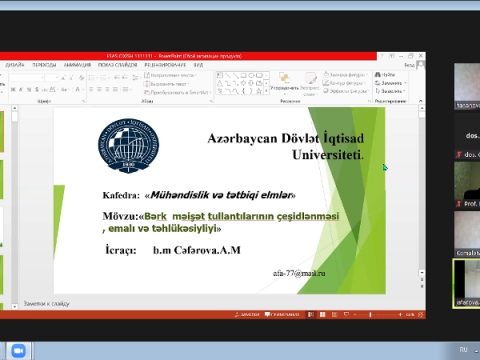Image resolution: width=480 pixels, height=360 pixels.
Task: Increase the list indent level
Action: coord(125,77)
